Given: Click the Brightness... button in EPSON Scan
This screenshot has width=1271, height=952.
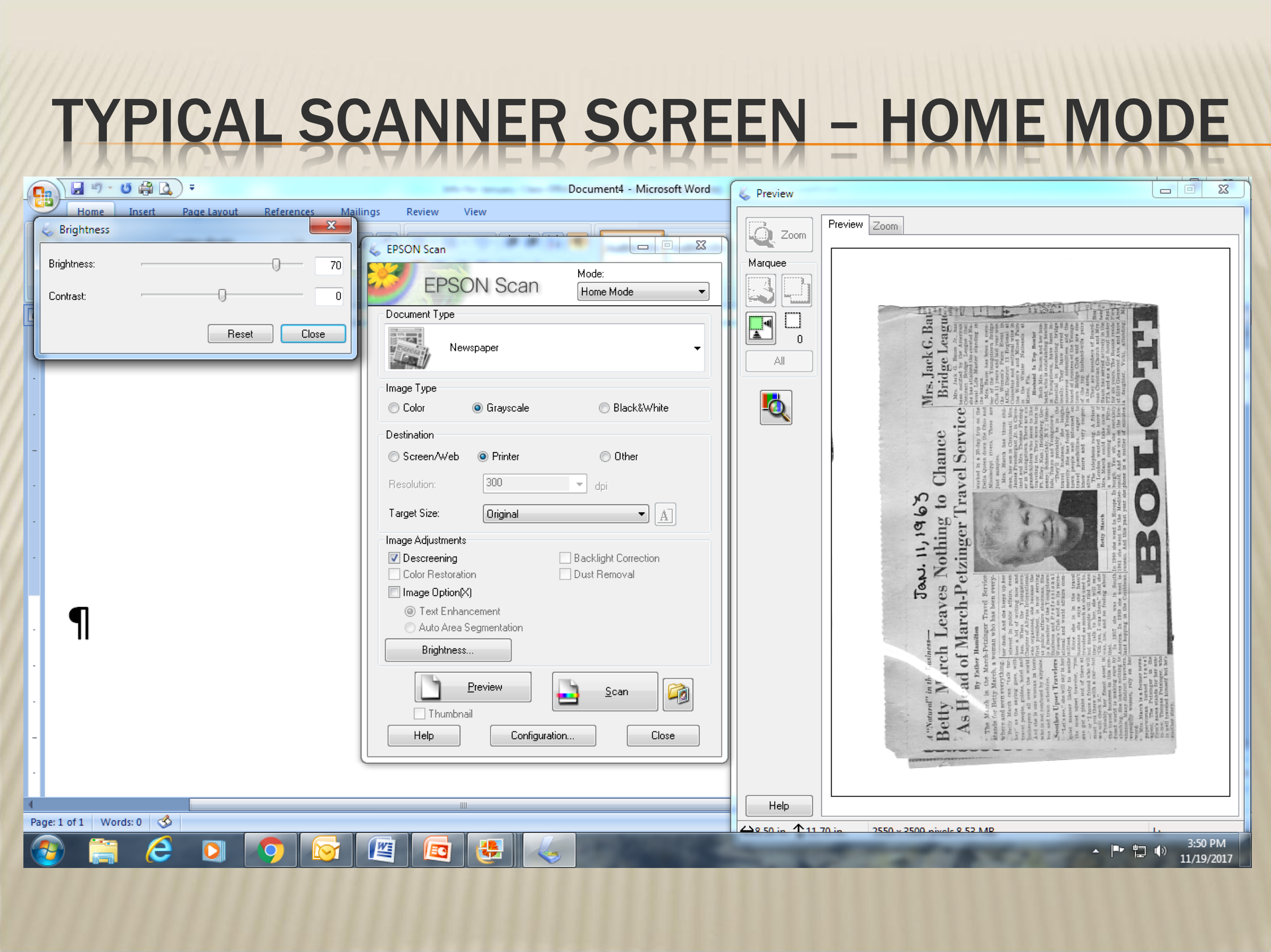Looking at the screenshot, I should click(448, 650).
